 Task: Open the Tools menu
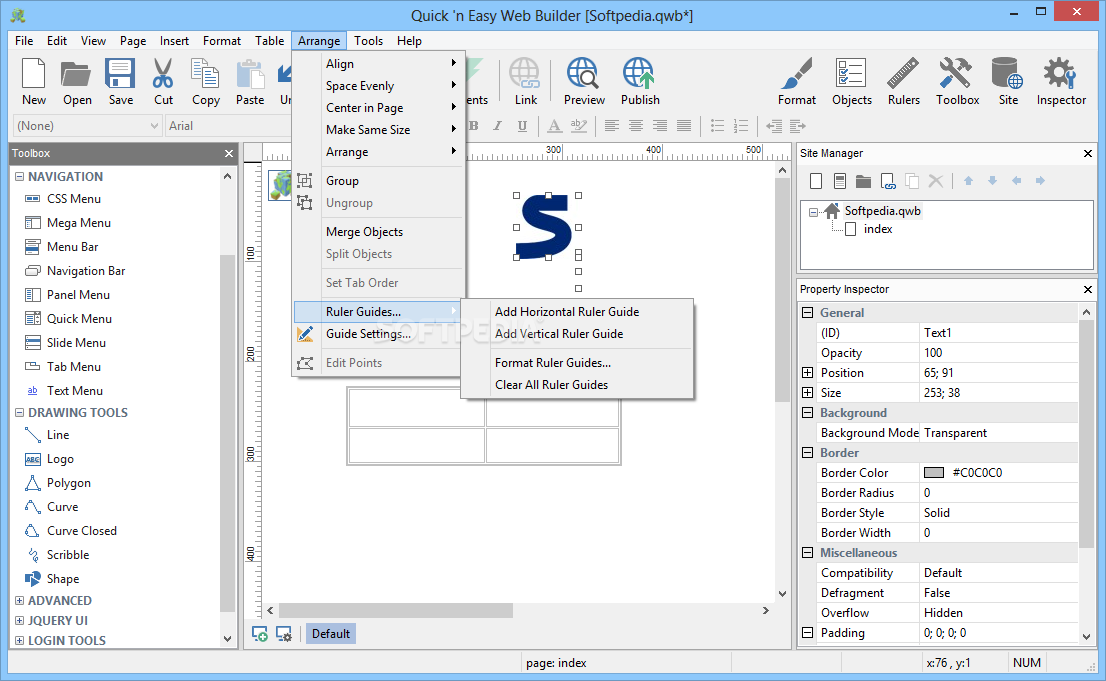coord(368,41)
